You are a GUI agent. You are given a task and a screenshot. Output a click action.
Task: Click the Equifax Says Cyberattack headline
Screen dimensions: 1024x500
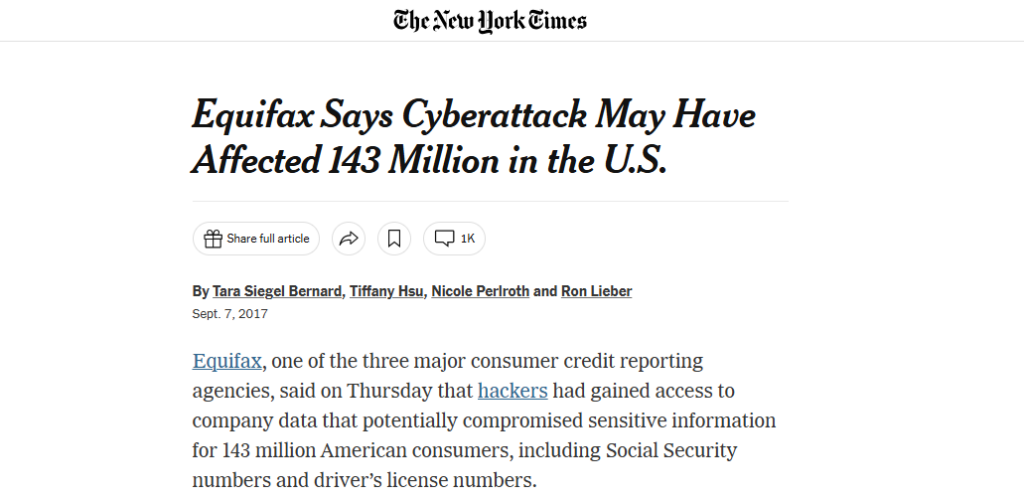(473, 137)
